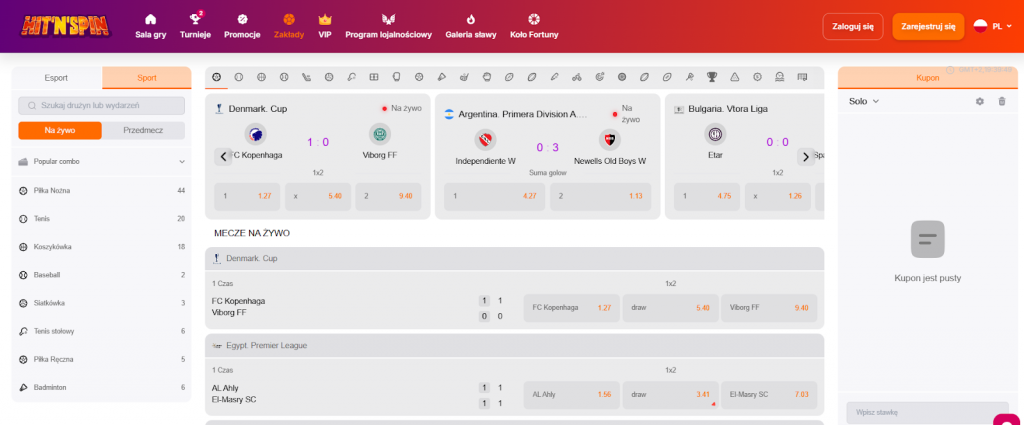Bet FC Kopenhaga 1.27 in live list
1024x425 pixels.
tap(571, 307)
